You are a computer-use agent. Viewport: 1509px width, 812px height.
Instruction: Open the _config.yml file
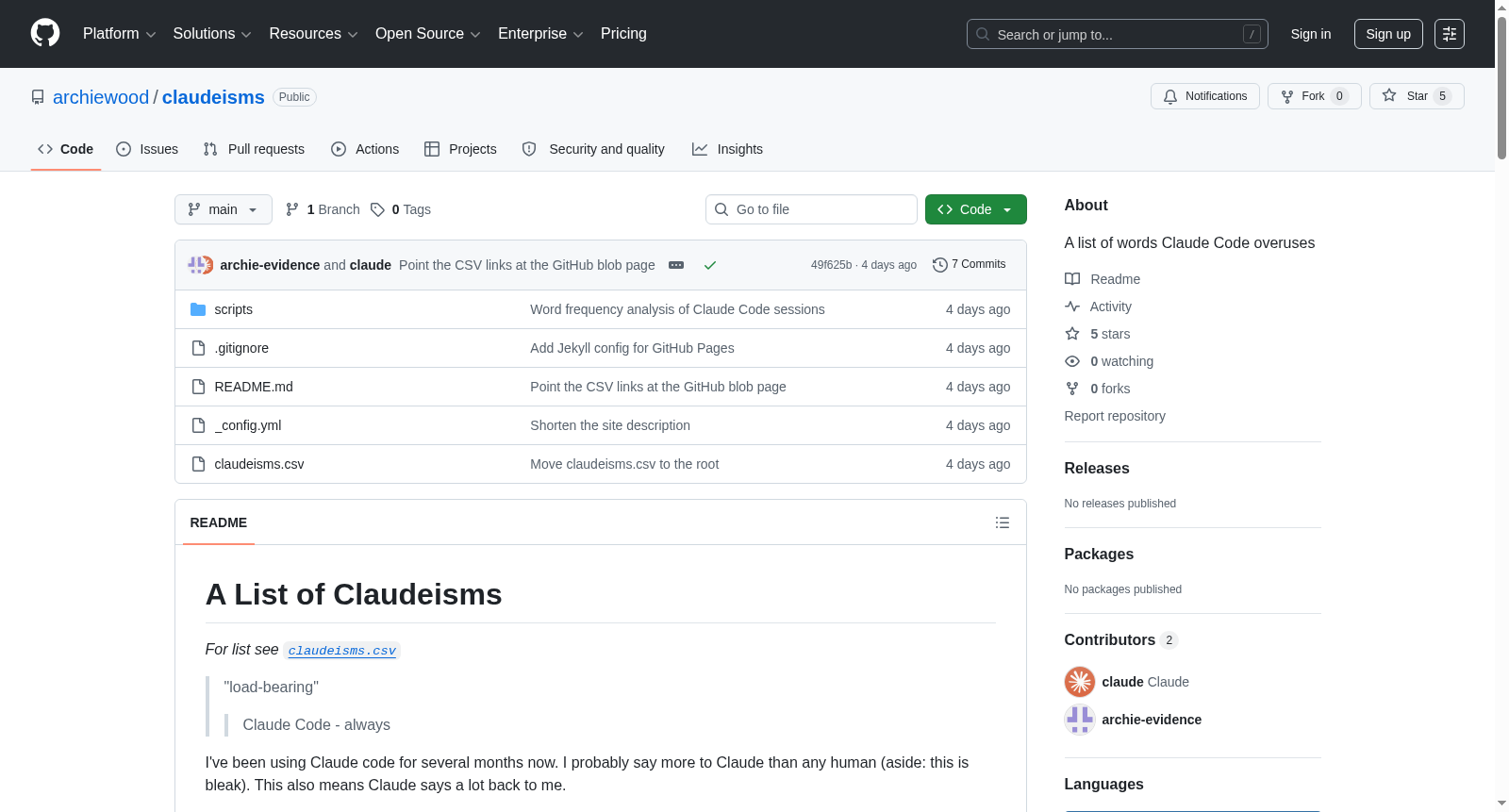click(248, 425)
